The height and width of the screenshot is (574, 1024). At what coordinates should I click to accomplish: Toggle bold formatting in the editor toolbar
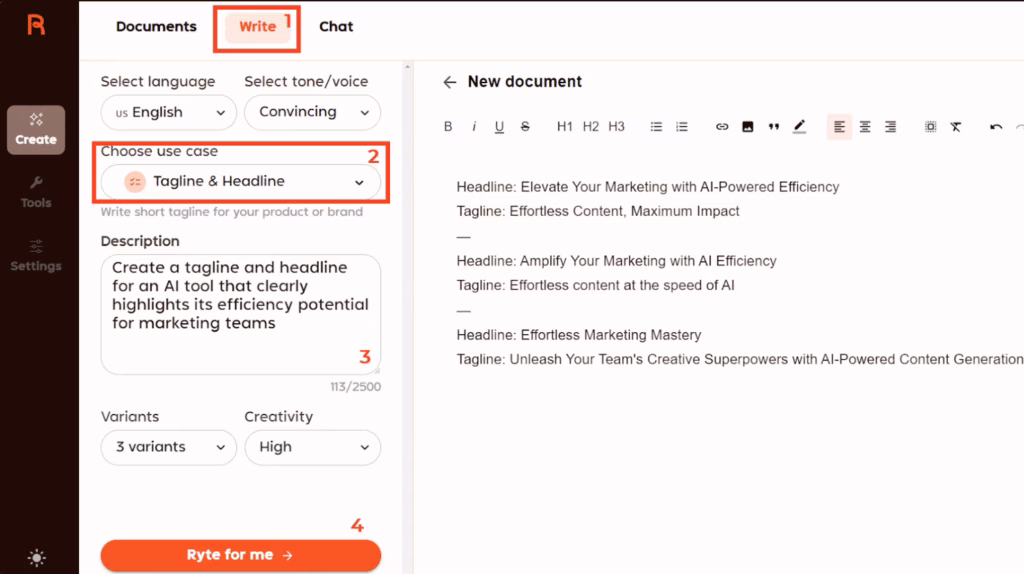point(448,127)
